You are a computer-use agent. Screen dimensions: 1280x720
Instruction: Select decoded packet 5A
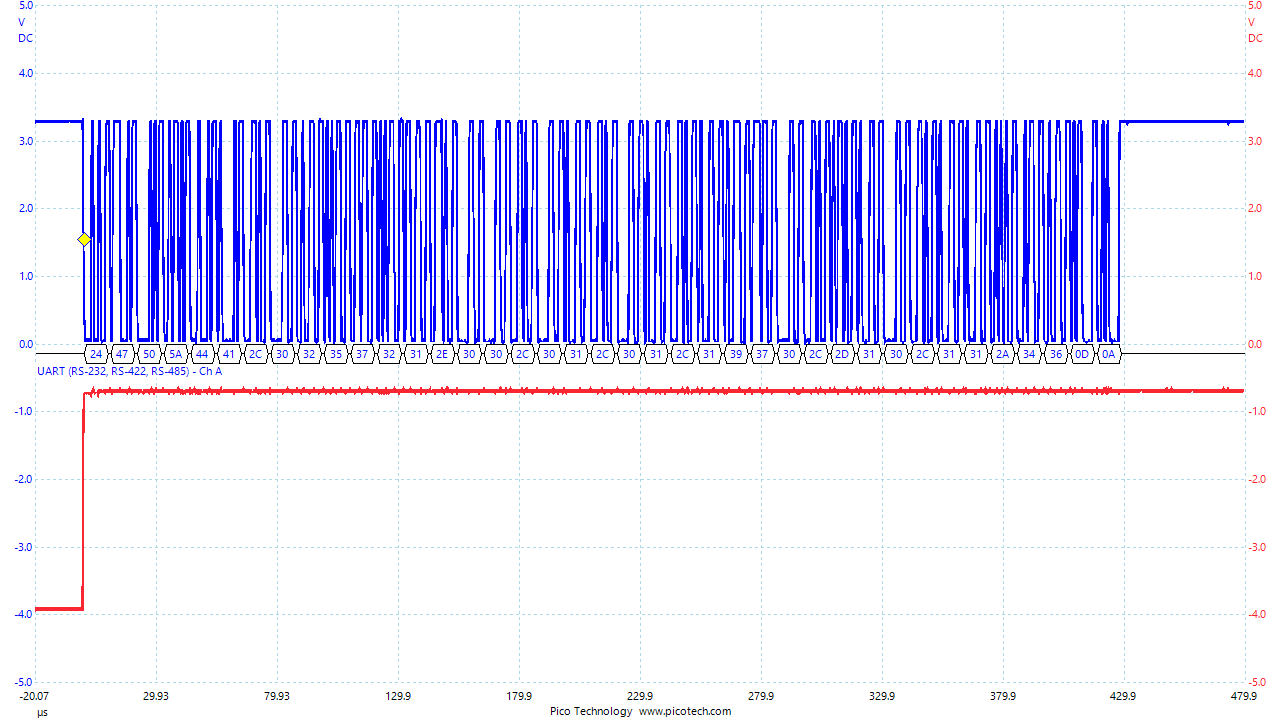click(x=175, y=354)
